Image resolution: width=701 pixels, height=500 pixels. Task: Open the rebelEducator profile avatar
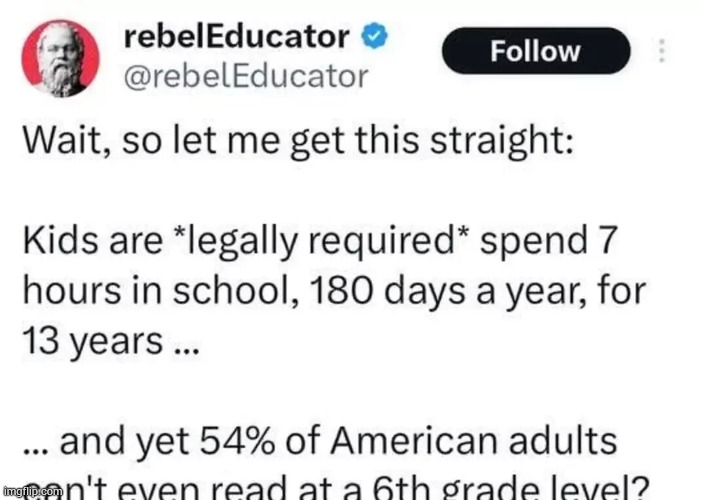60,58
